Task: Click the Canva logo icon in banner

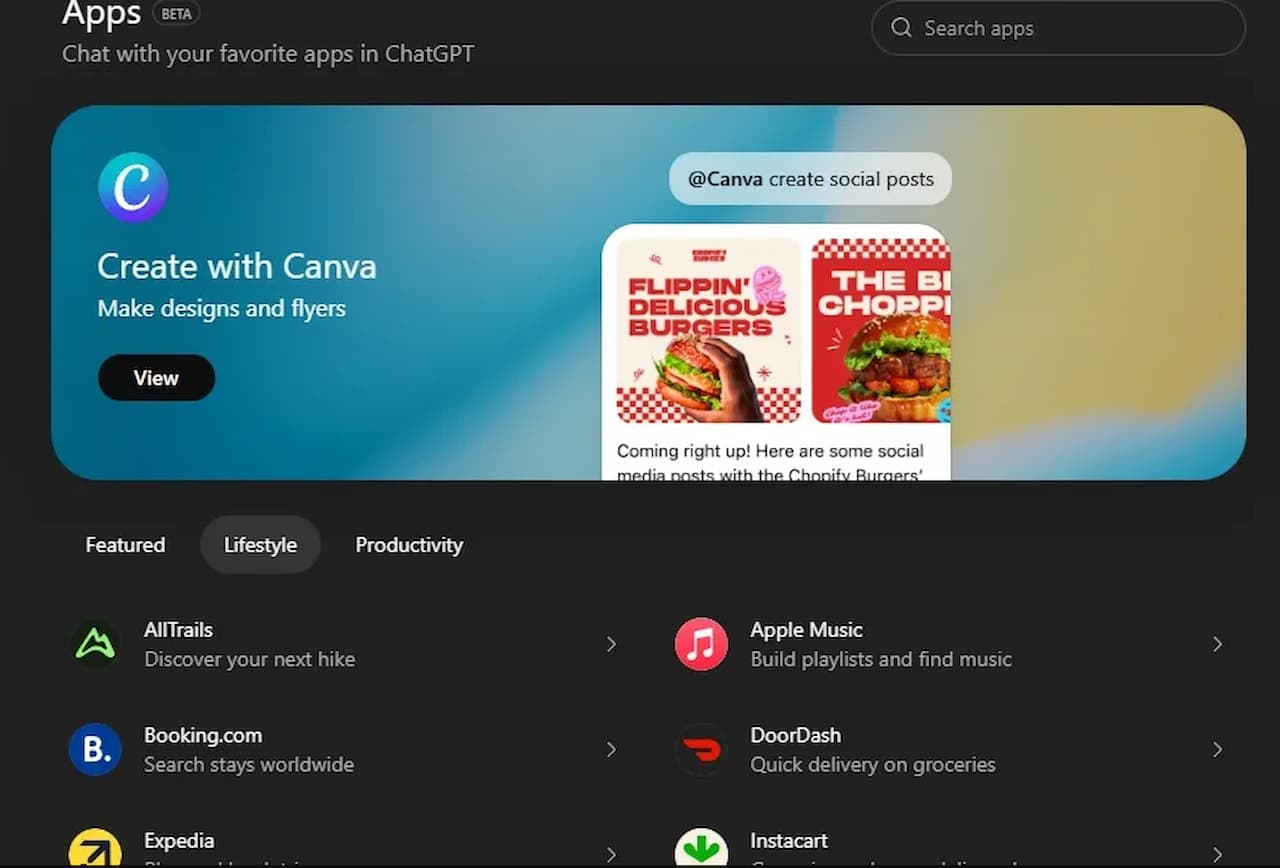Action: (133, 187)
